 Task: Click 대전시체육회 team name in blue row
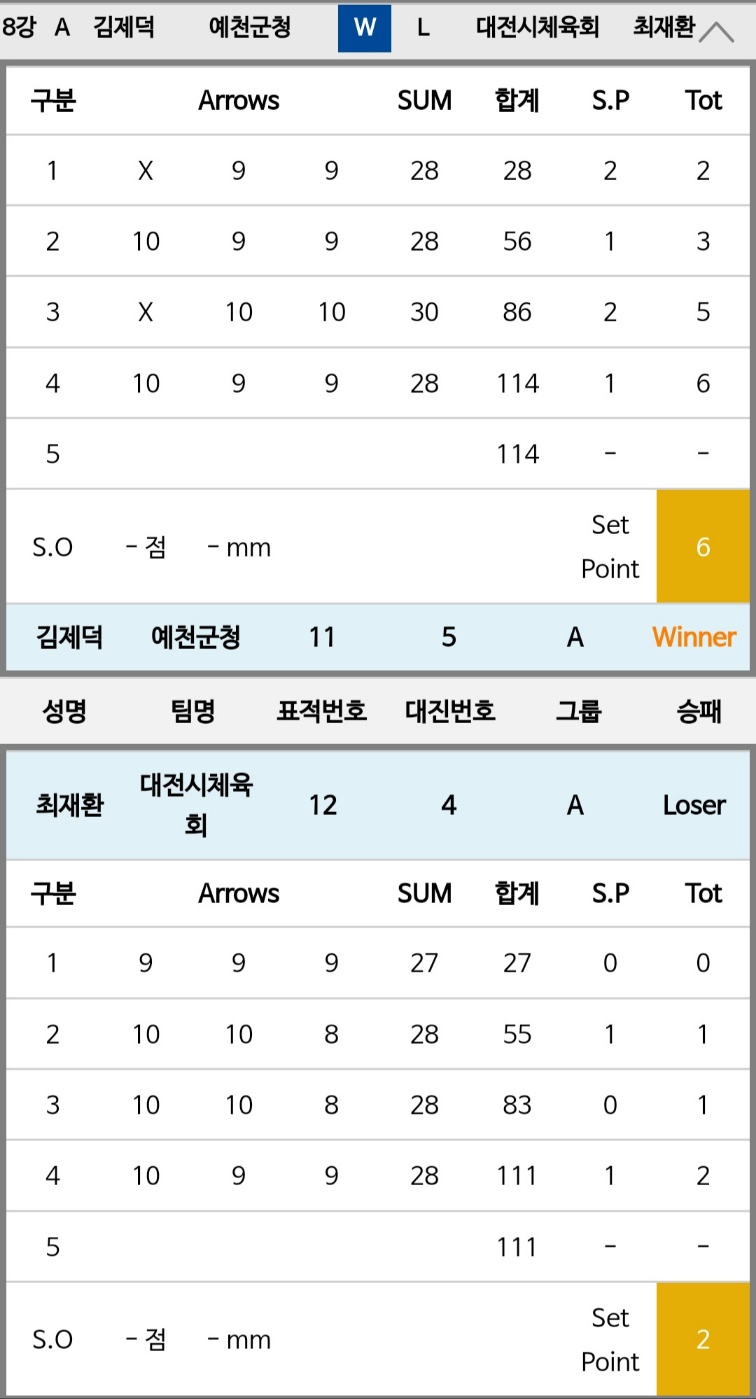tap(196, 805)
